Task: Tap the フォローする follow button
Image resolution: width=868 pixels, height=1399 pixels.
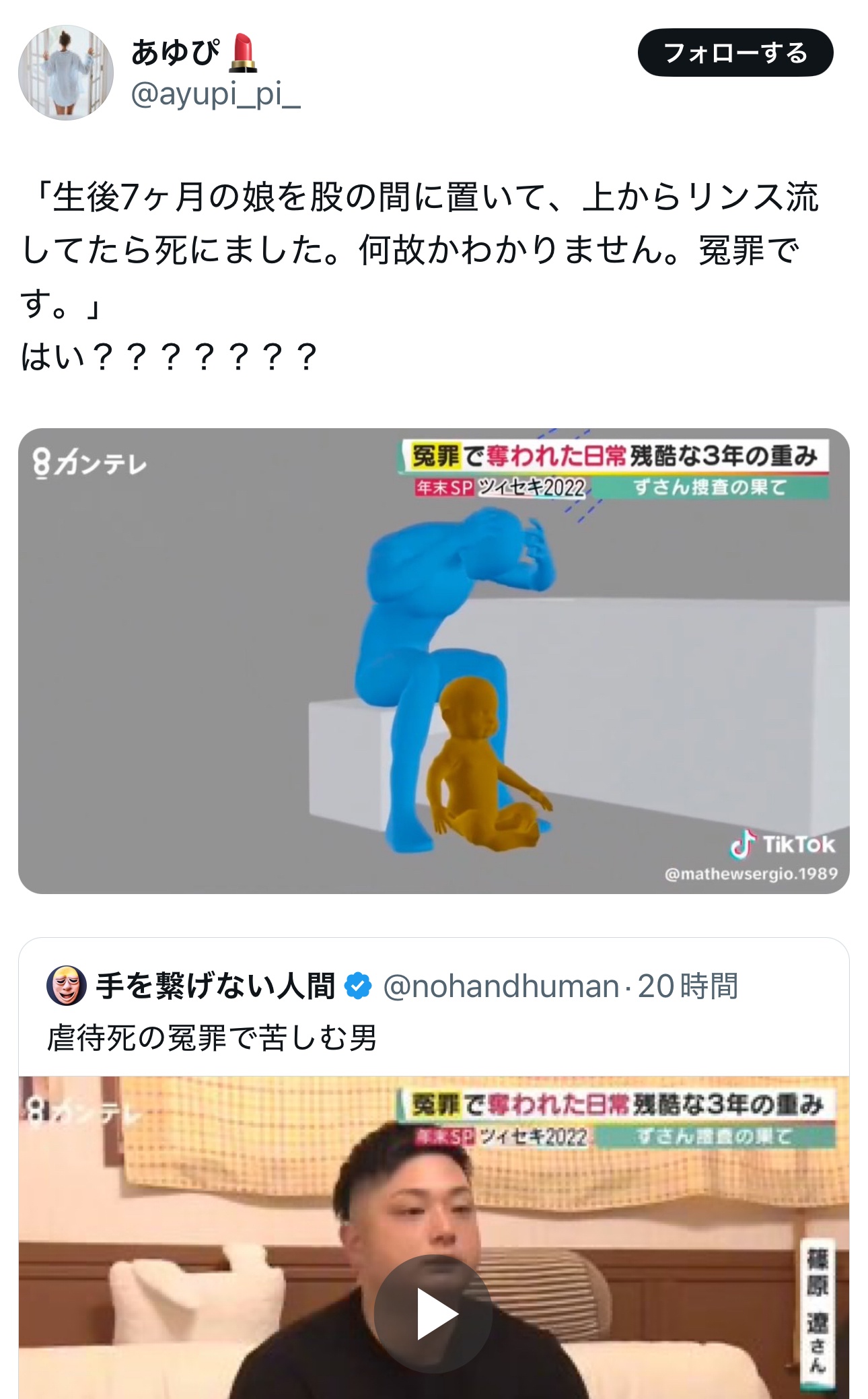Action: (x=735, y=53)
